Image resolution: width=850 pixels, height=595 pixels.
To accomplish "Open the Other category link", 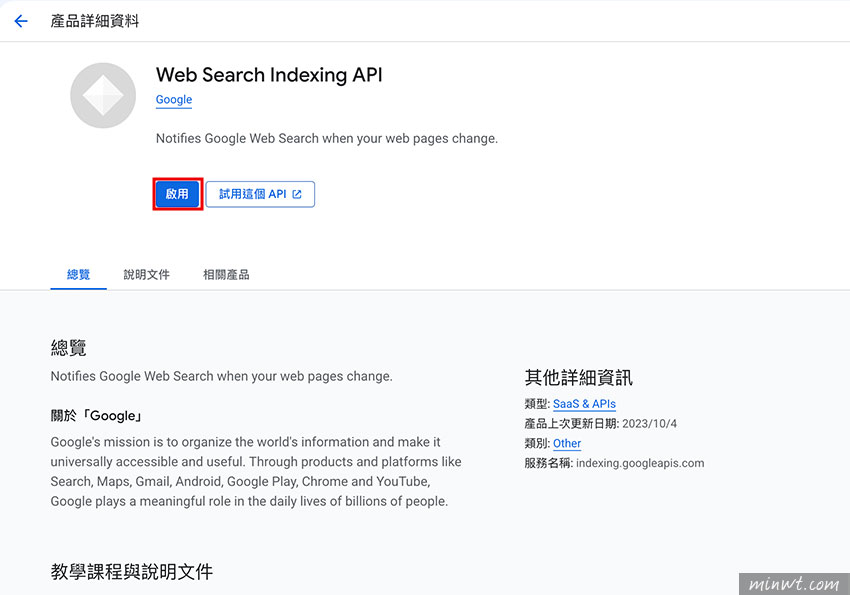I will point(567,443).
